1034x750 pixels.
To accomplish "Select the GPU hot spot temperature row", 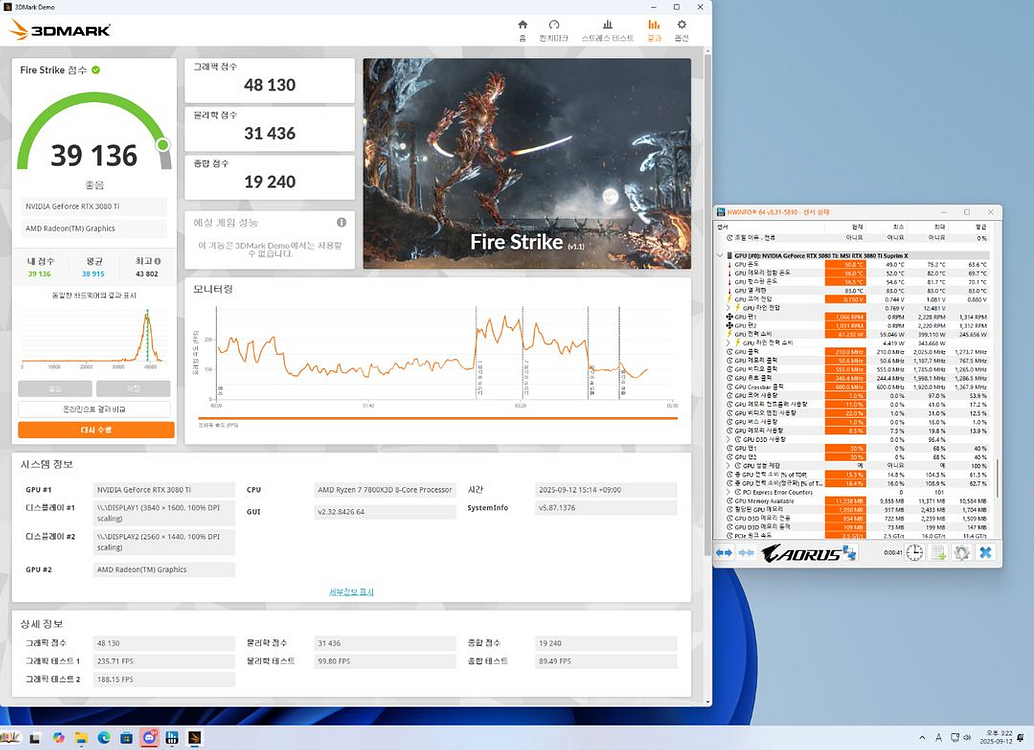I will (857, 282).
